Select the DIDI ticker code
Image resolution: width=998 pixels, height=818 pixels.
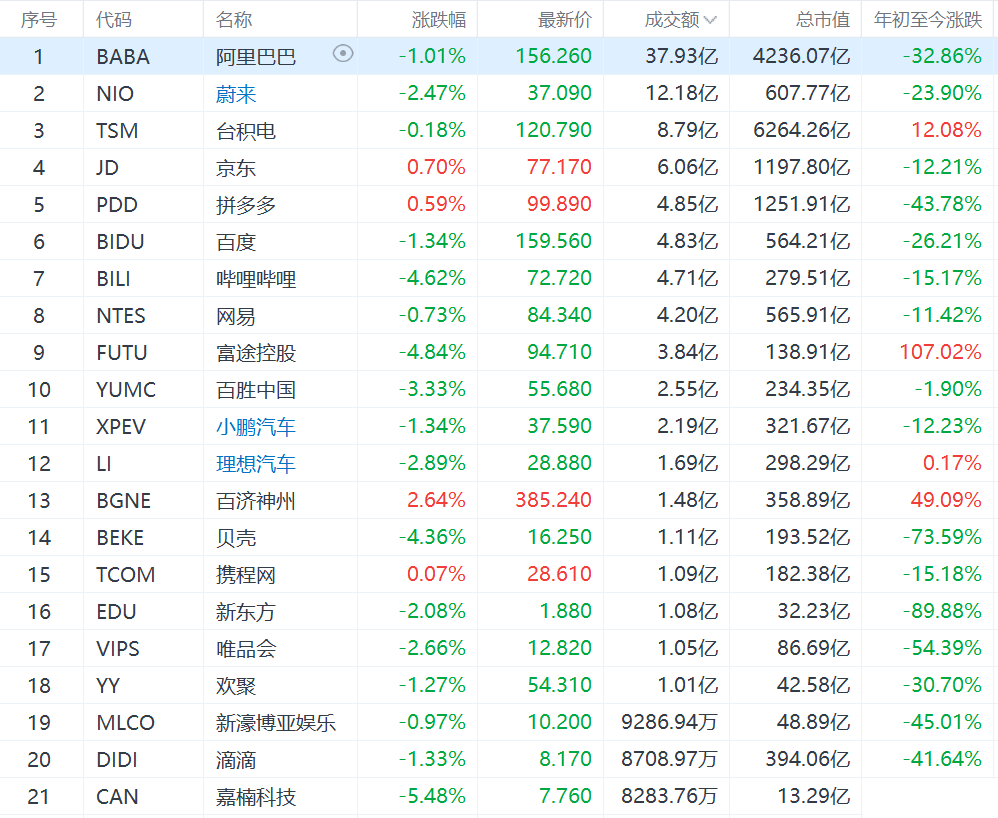[117, 760]
